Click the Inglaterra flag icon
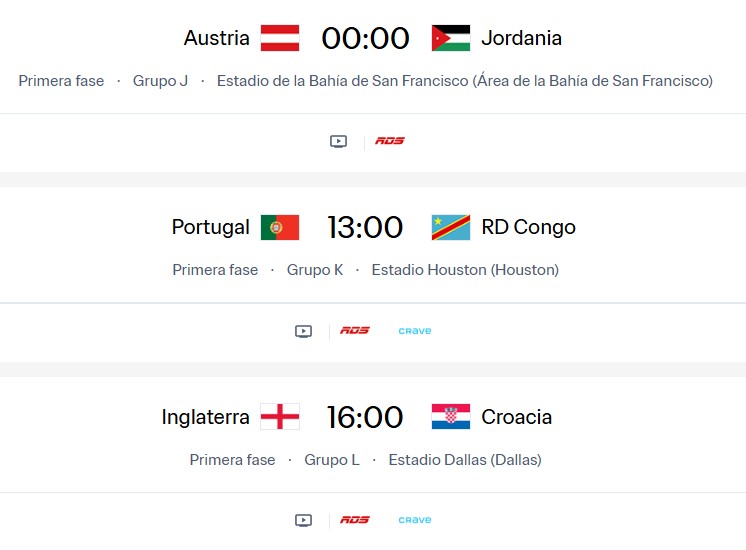 coord(280,417)
